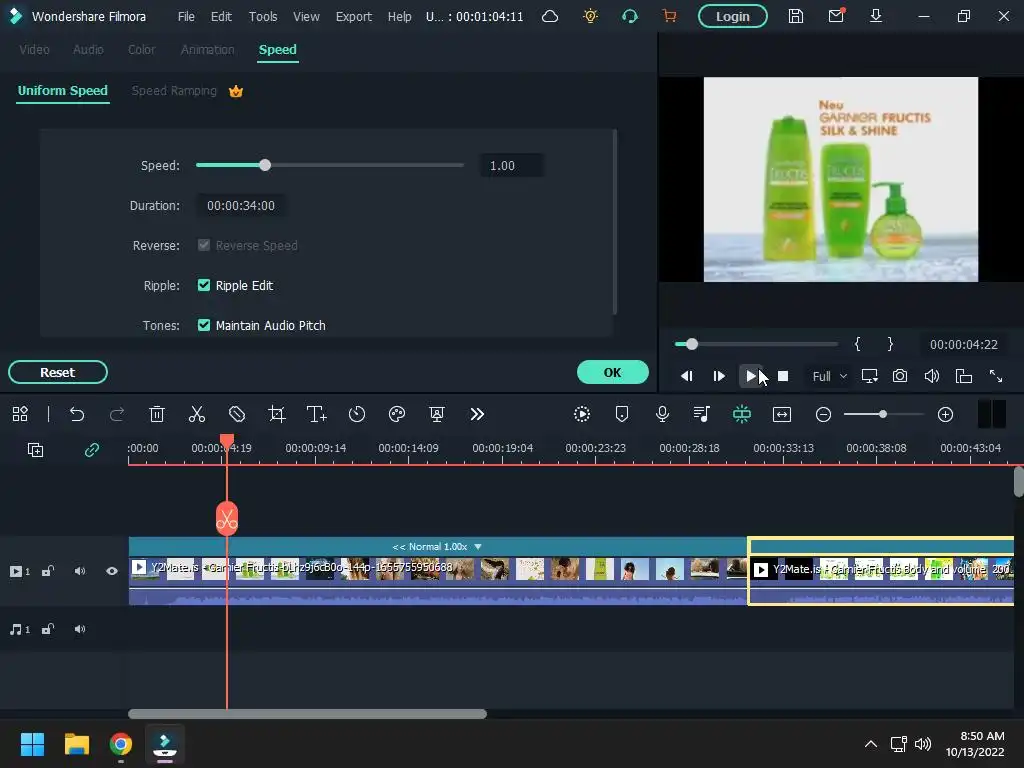Stop preview playback

point(783,376)
